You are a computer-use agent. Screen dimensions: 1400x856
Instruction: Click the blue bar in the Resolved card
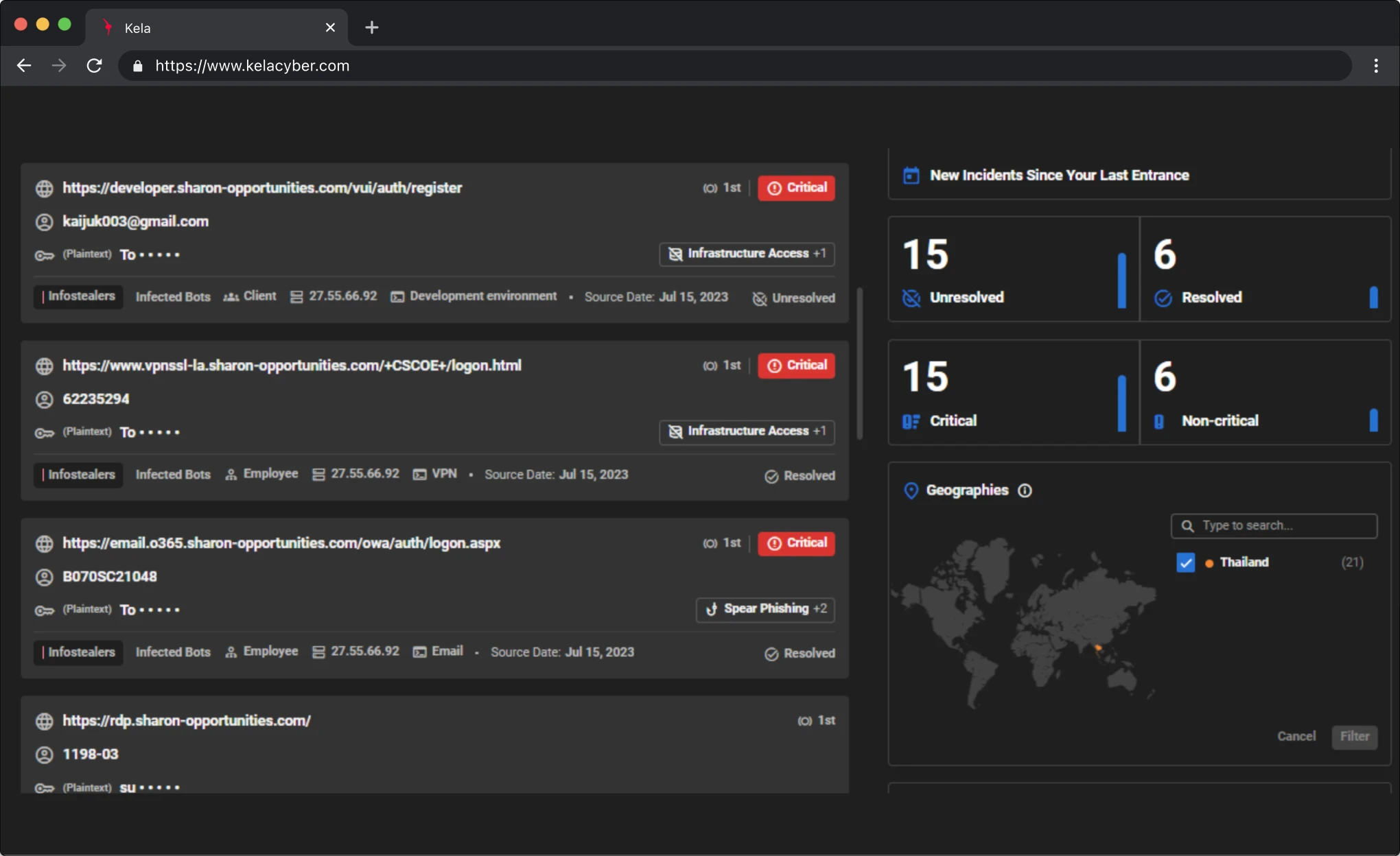tap(1374, 298)
